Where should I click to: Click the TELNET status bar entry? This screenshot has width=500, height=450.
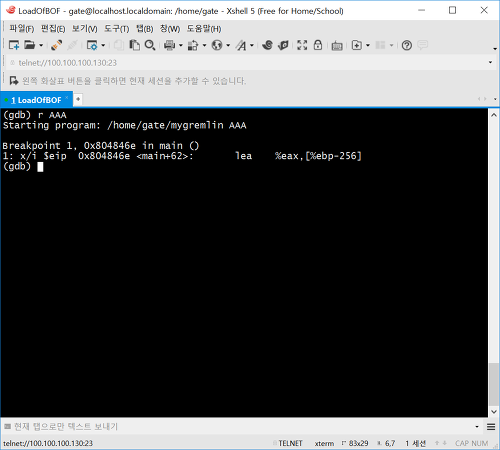tap(290, 443)
